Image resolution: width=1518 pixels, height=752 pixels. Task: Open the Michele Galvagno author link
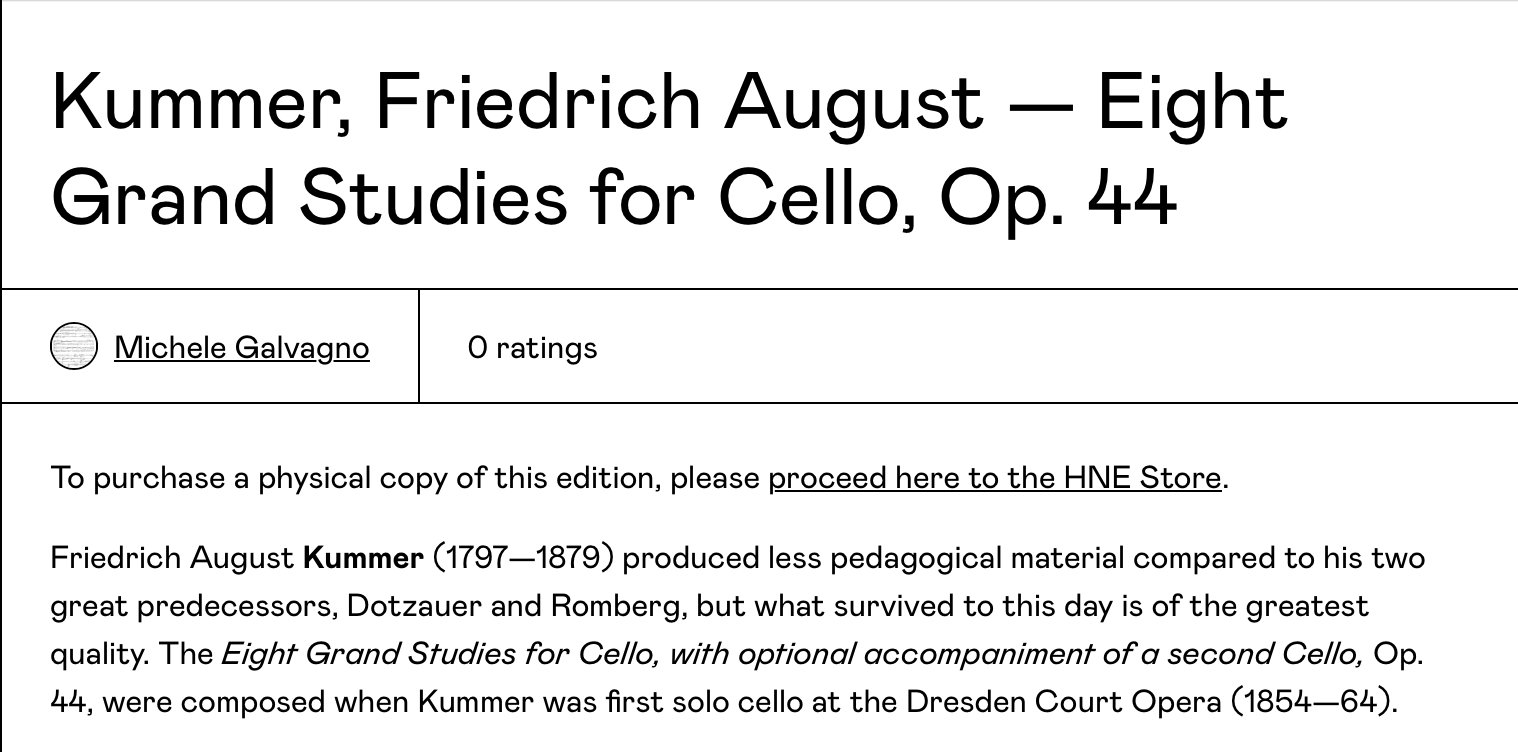point(241,347)
